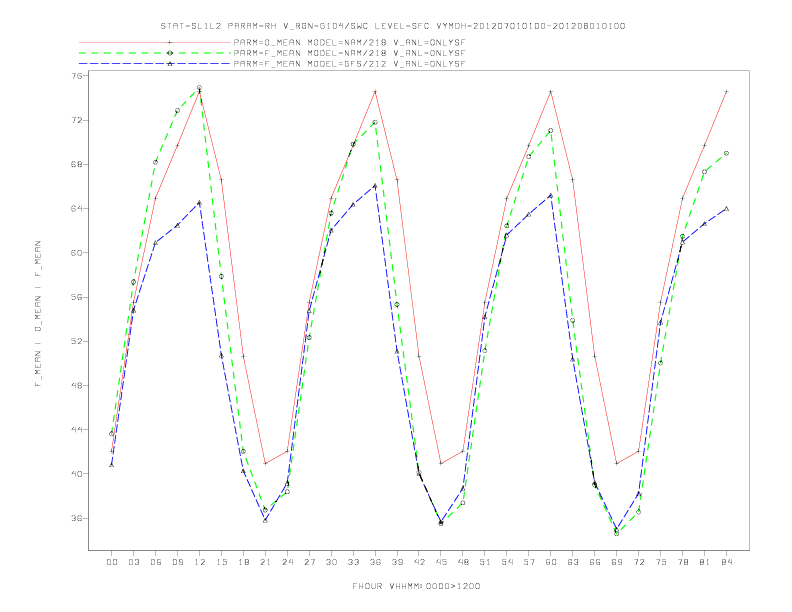The width and height of the screenshot is (792, 612).
Task: Click x-axis tick label 18
Action: [x=243, y=562]
